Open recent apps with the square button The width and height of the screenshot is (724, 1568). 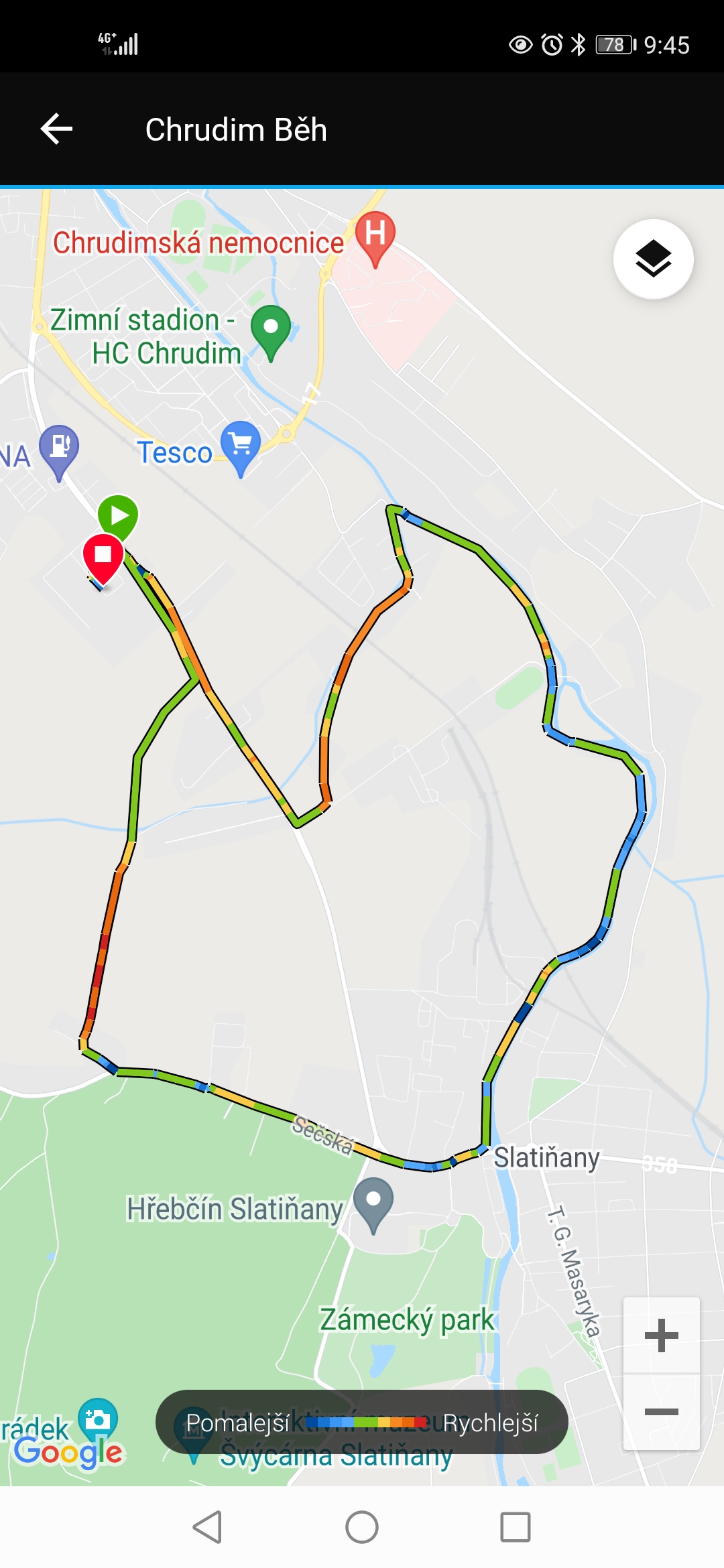[516, 1527]
